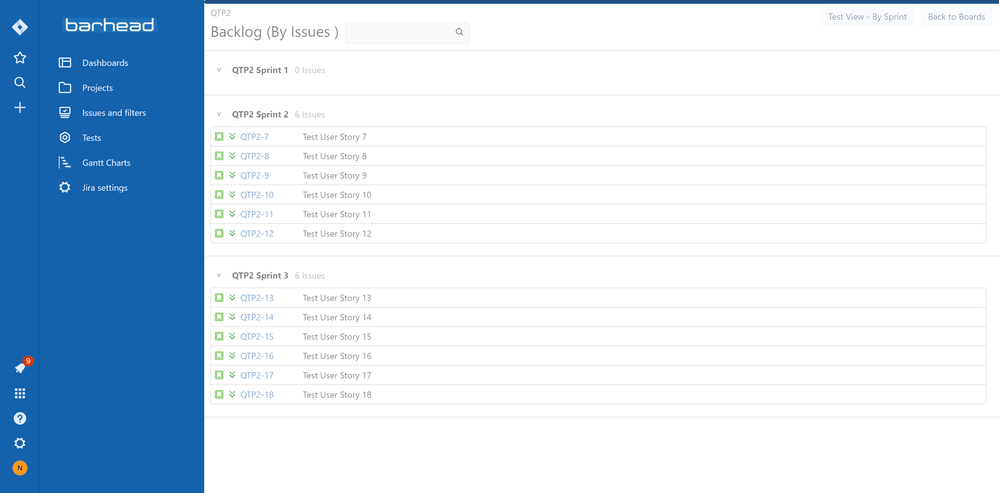Screen dimensions: 999x493
Task: Open issue link QTP2-11
Action: coord(257,214)
